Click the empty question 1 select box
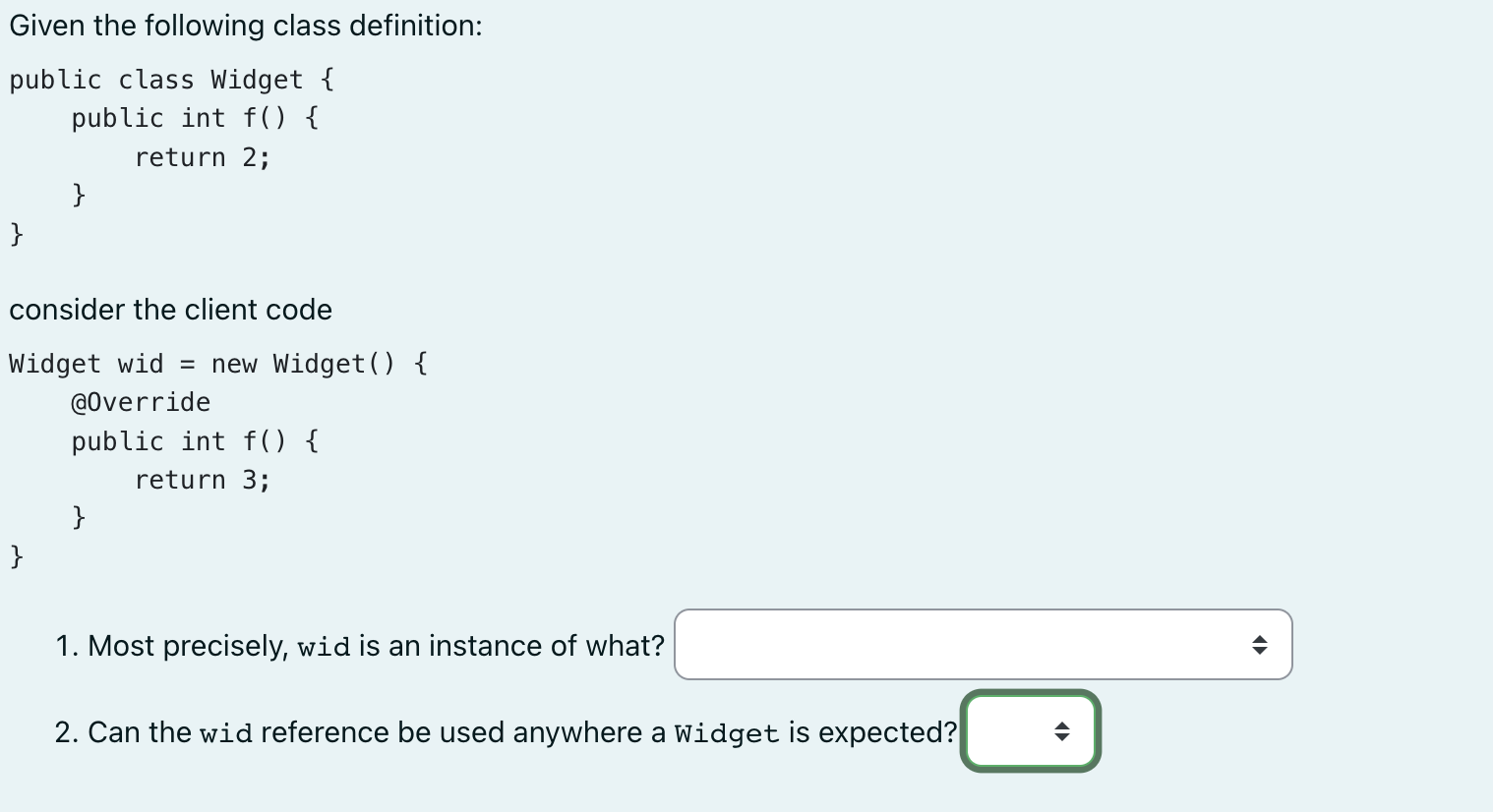This screenshot has width=1493, height=812. point(934,645)
